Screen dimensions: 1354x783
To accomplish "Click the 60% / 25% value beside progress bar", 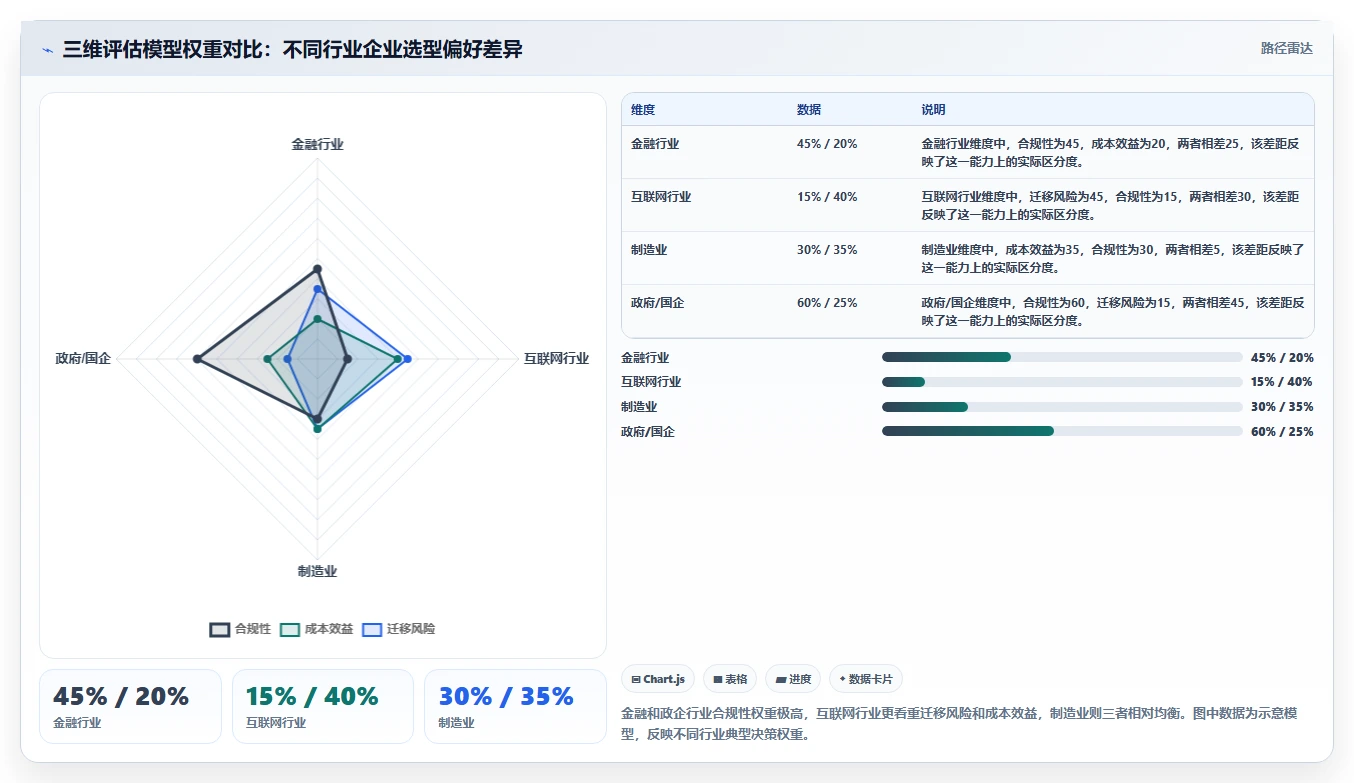I will pyautogui.click(x=1282, y=431).
